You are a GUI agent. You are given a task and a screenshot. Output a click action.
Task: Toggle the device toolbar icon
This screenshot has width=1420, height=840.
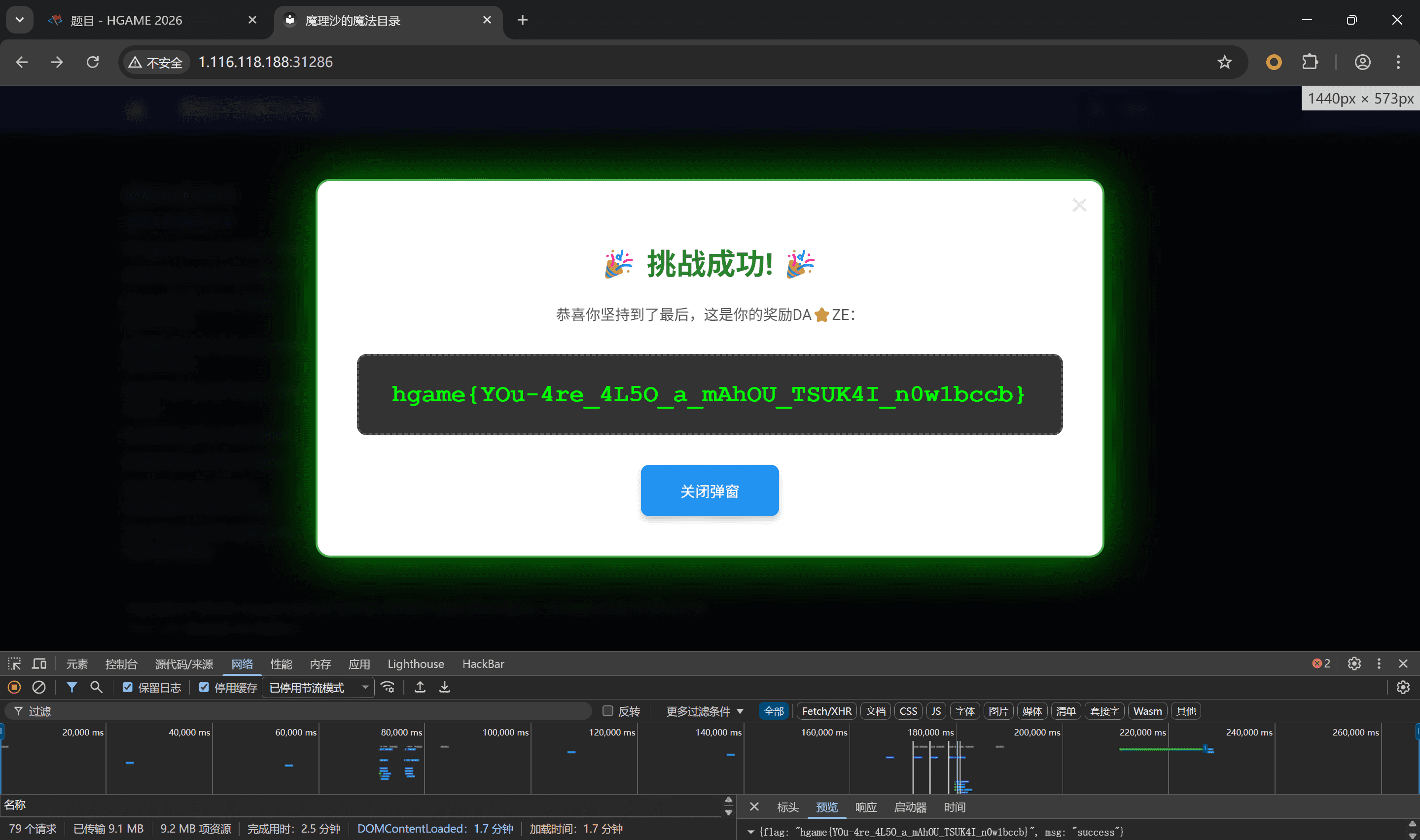pos(39,664)
